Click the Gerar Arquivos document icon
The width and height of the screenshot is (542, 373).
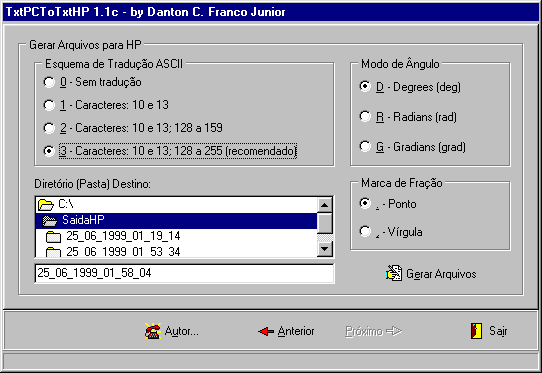(x=394, y=273)
